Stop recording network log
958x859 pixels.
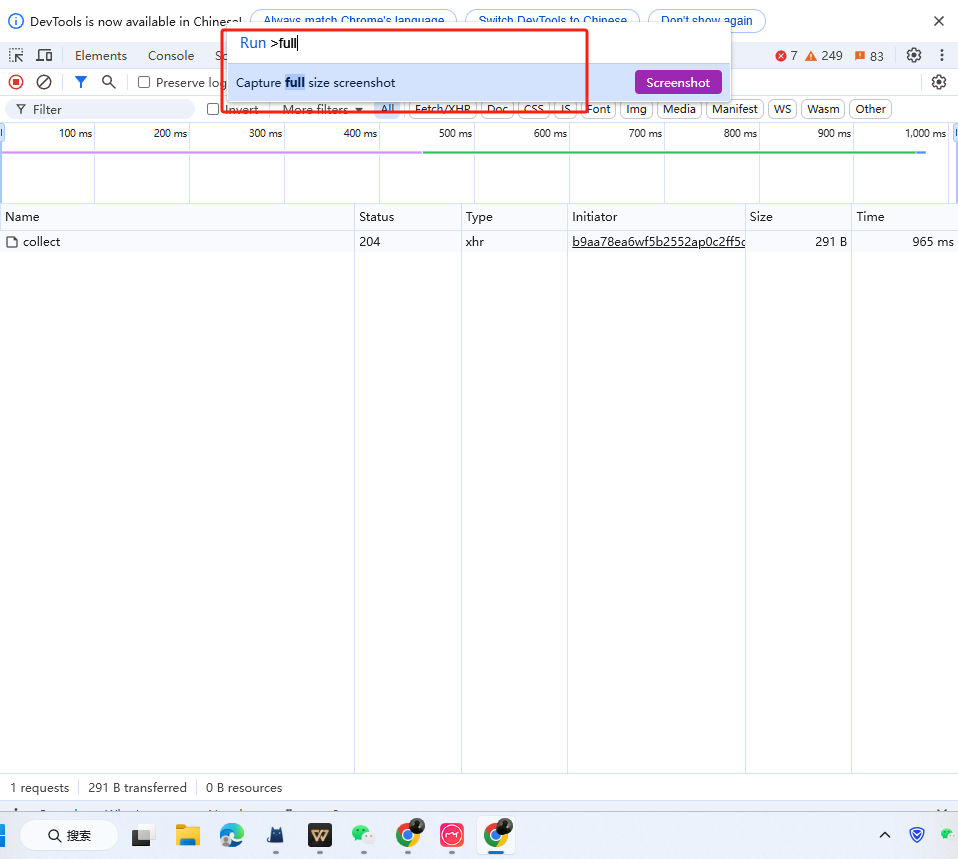click(16, 82)
